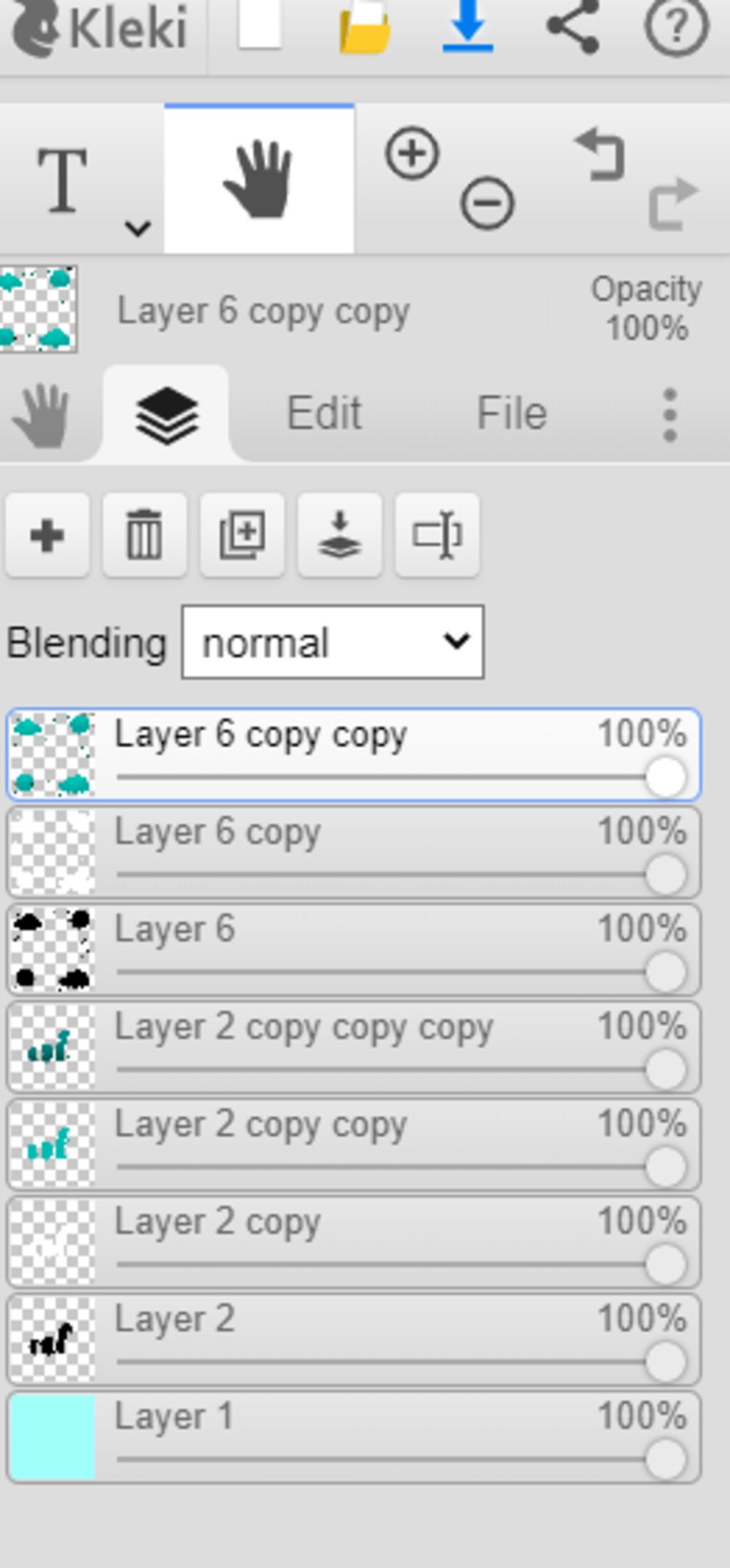730x1568 pixels.
Task: Click the zoom out minus icon
Action: pyautogui.click(x=488, y=204)
